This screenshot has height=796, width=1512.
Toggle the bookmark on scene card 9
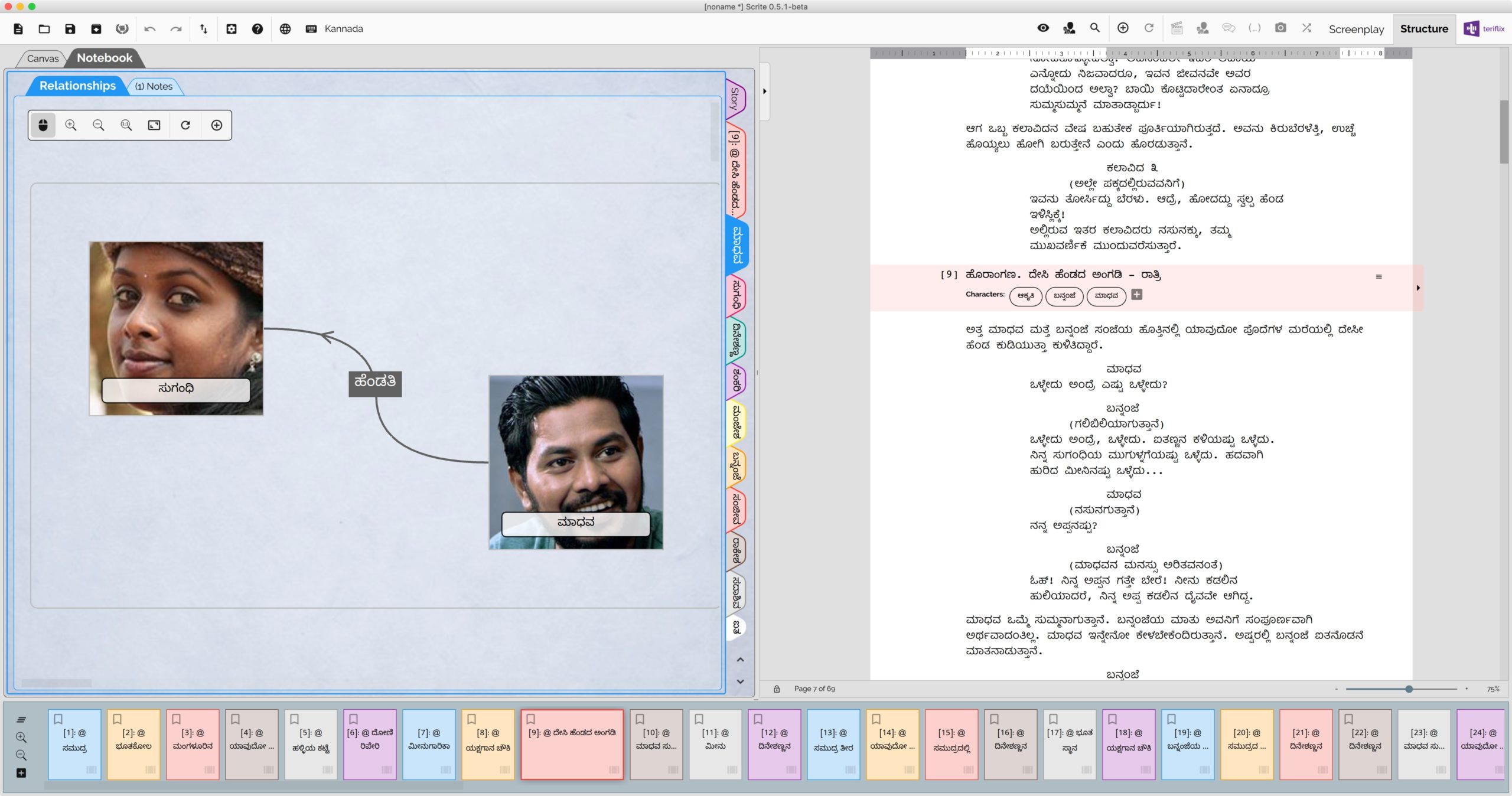pyautogui.click(x=531, y=719)
